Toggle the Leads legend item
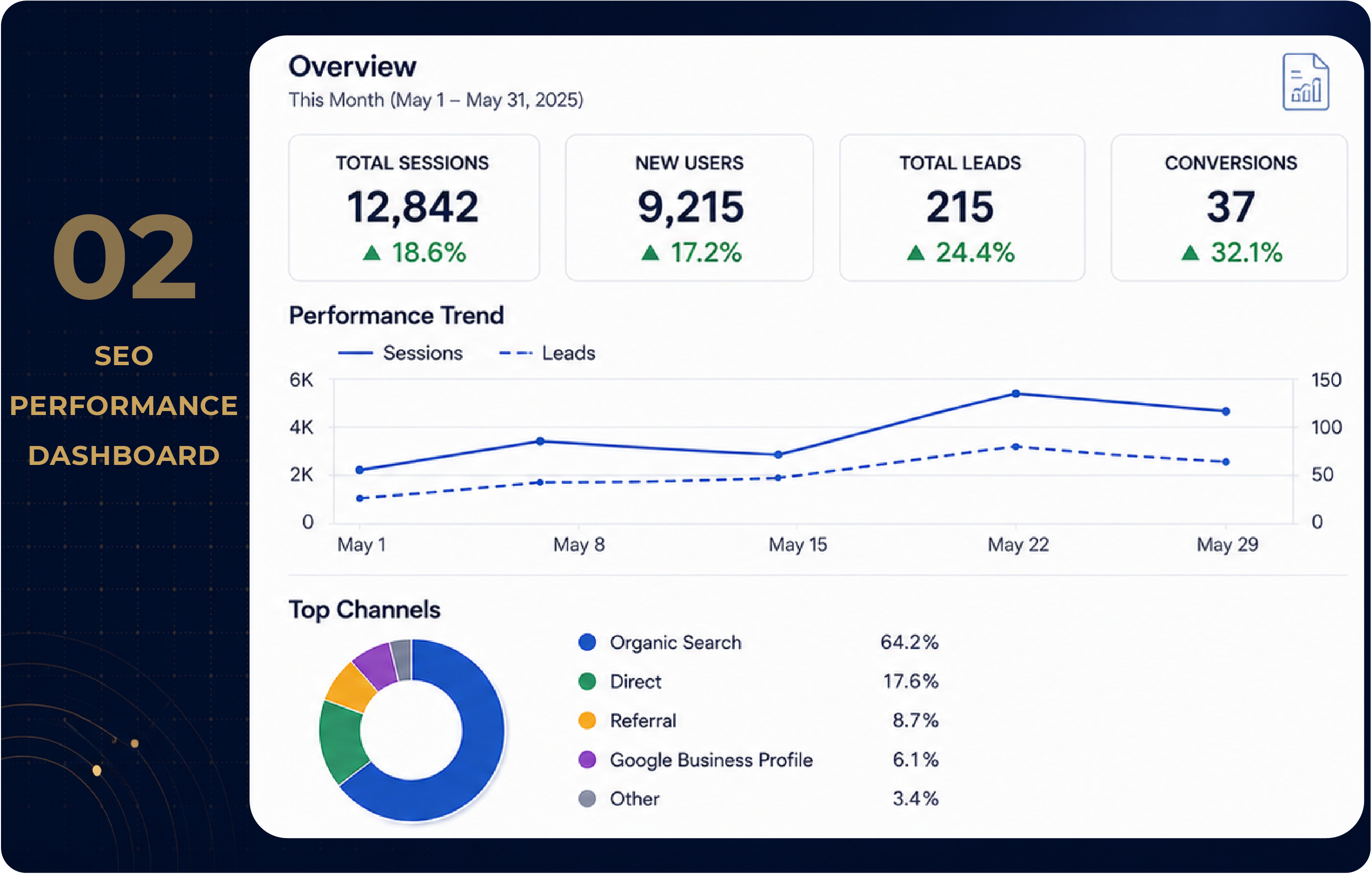The height and width of the screenshot is (874, 1372). [547, 353]
